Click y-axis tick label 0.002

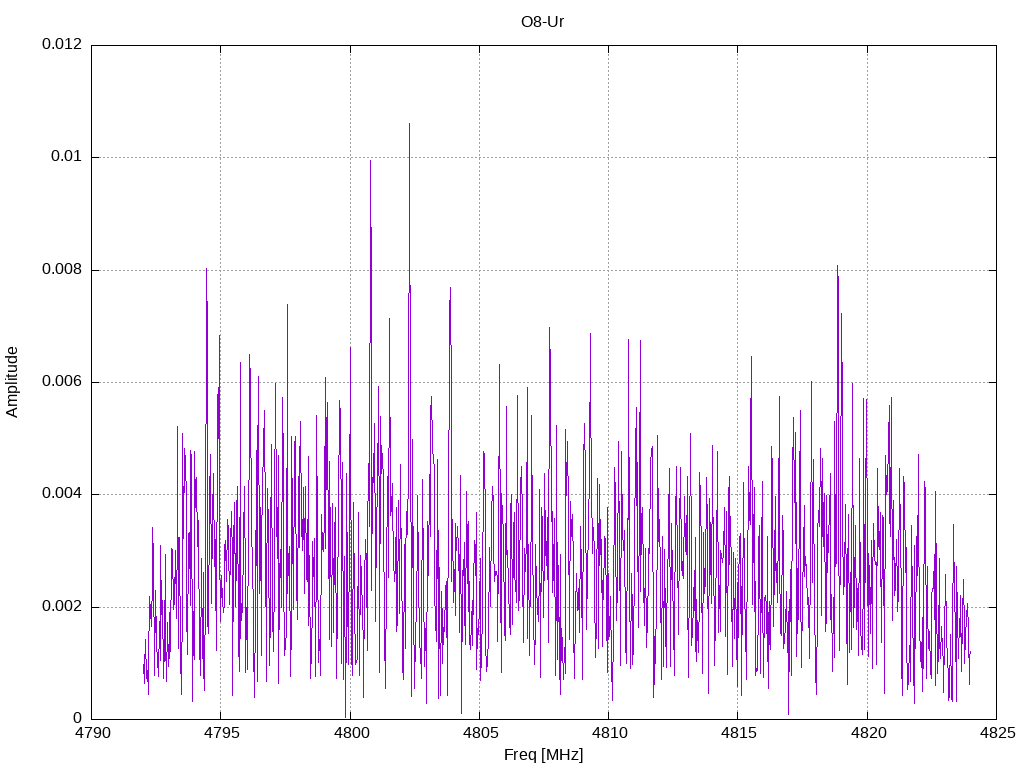pos(62,607)
